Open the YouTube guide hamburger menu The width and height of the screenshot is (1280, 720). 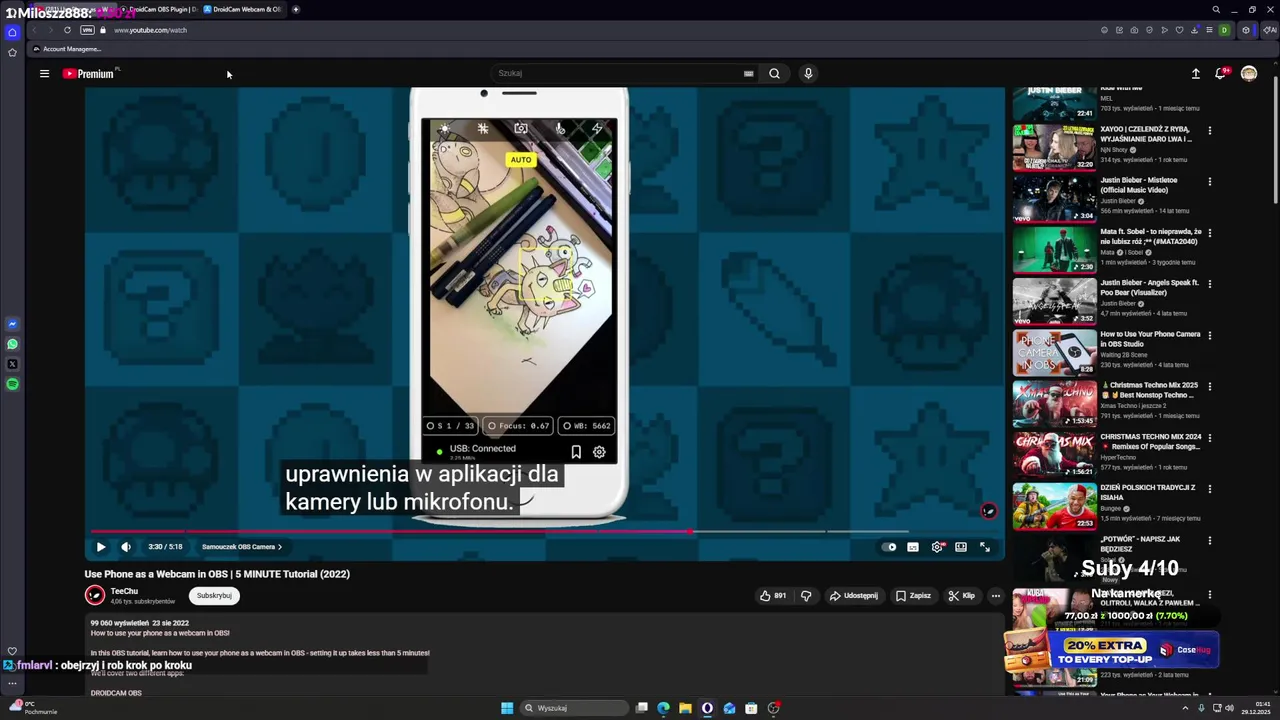click(x=44, y=73)
